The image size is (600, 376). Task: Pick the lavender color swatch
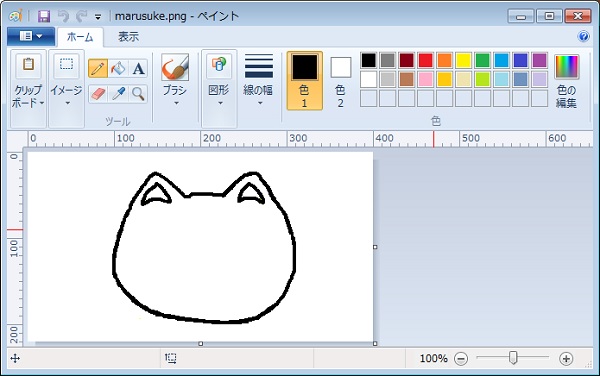[x=540, y=79]
